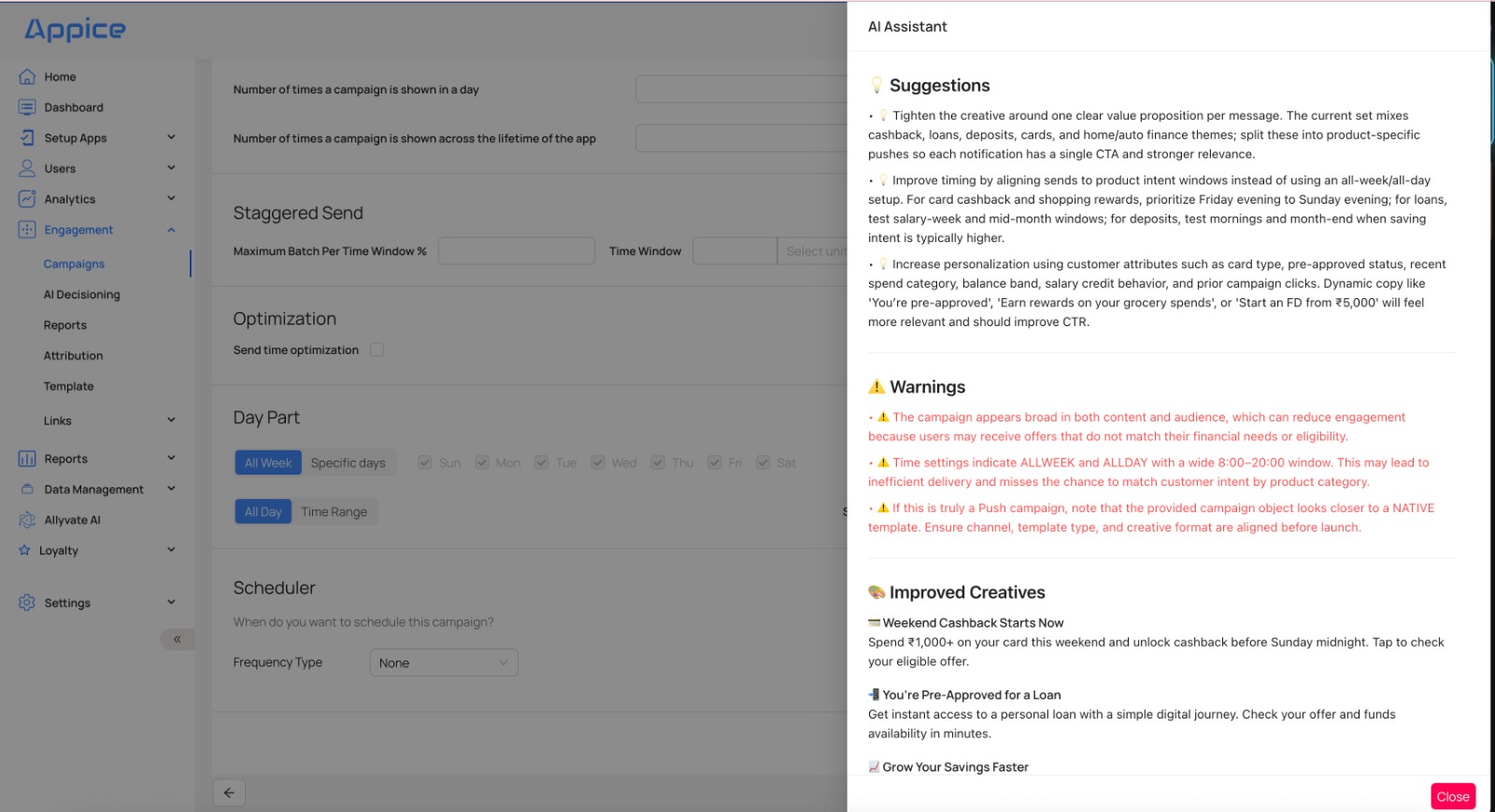Open Allyvate AI from the sidebar
The width and height of the screenshot is (1495, 812).
tap(72, 520)
